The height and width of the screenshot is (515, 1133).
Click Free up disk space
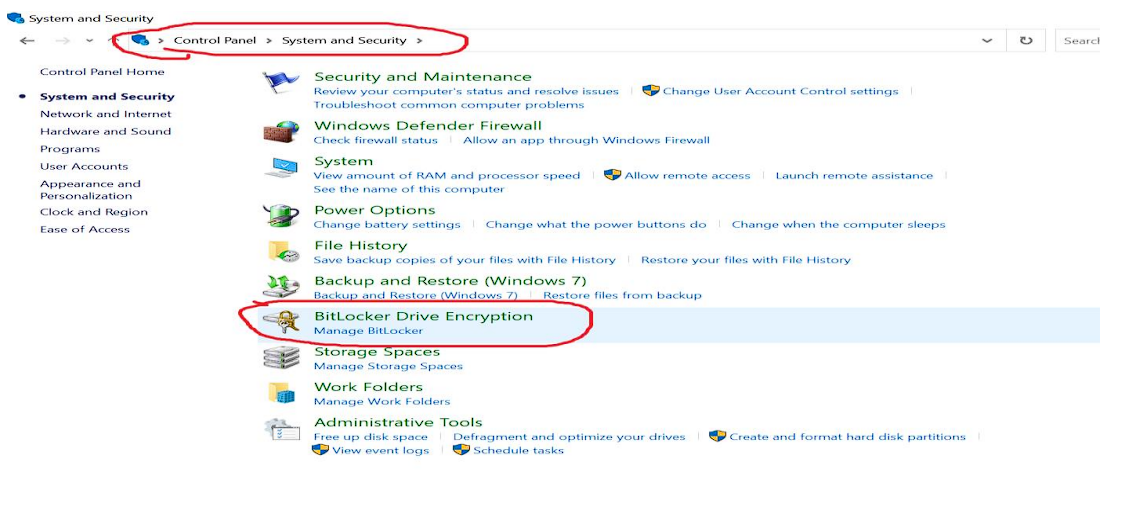(x=371, y=437)
